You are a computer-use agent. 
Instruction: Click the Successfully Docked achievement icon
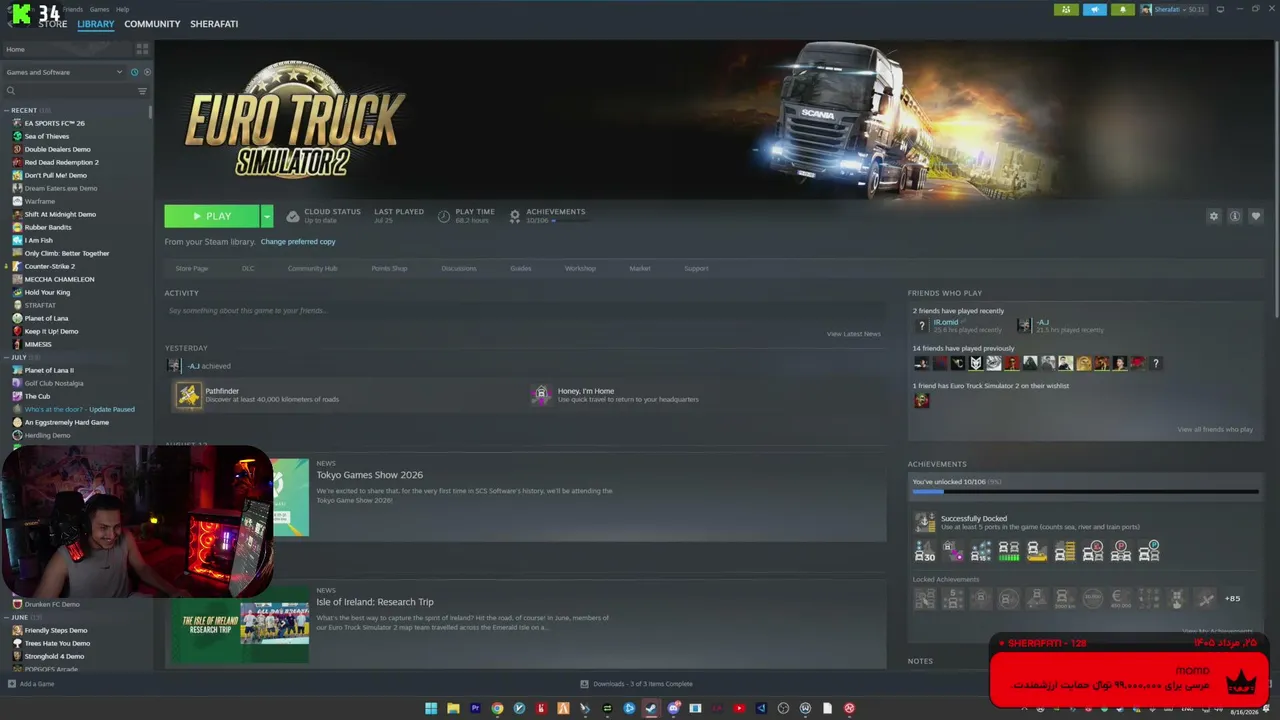pyautogui.click(x=925, y=522)
